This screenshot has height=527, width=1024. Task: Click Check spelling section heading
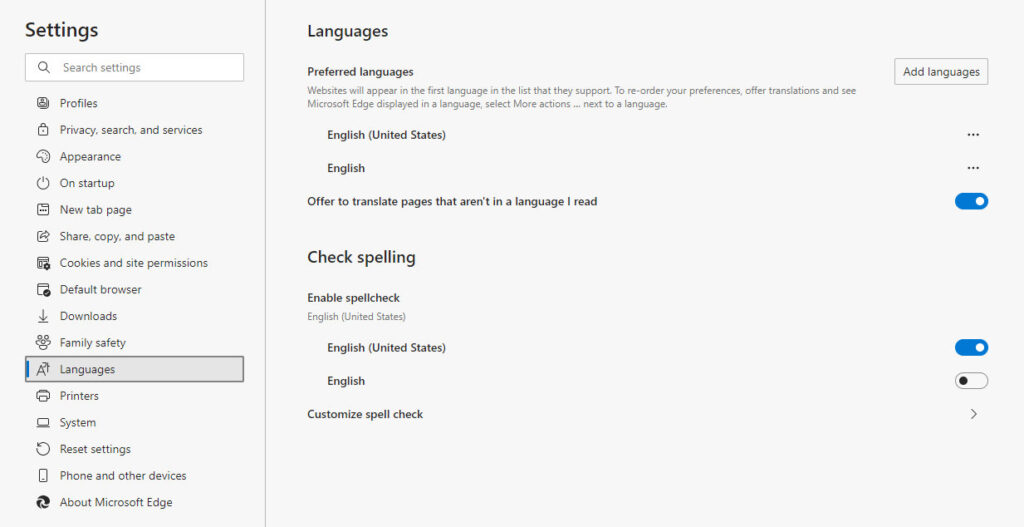pos(361,257)
